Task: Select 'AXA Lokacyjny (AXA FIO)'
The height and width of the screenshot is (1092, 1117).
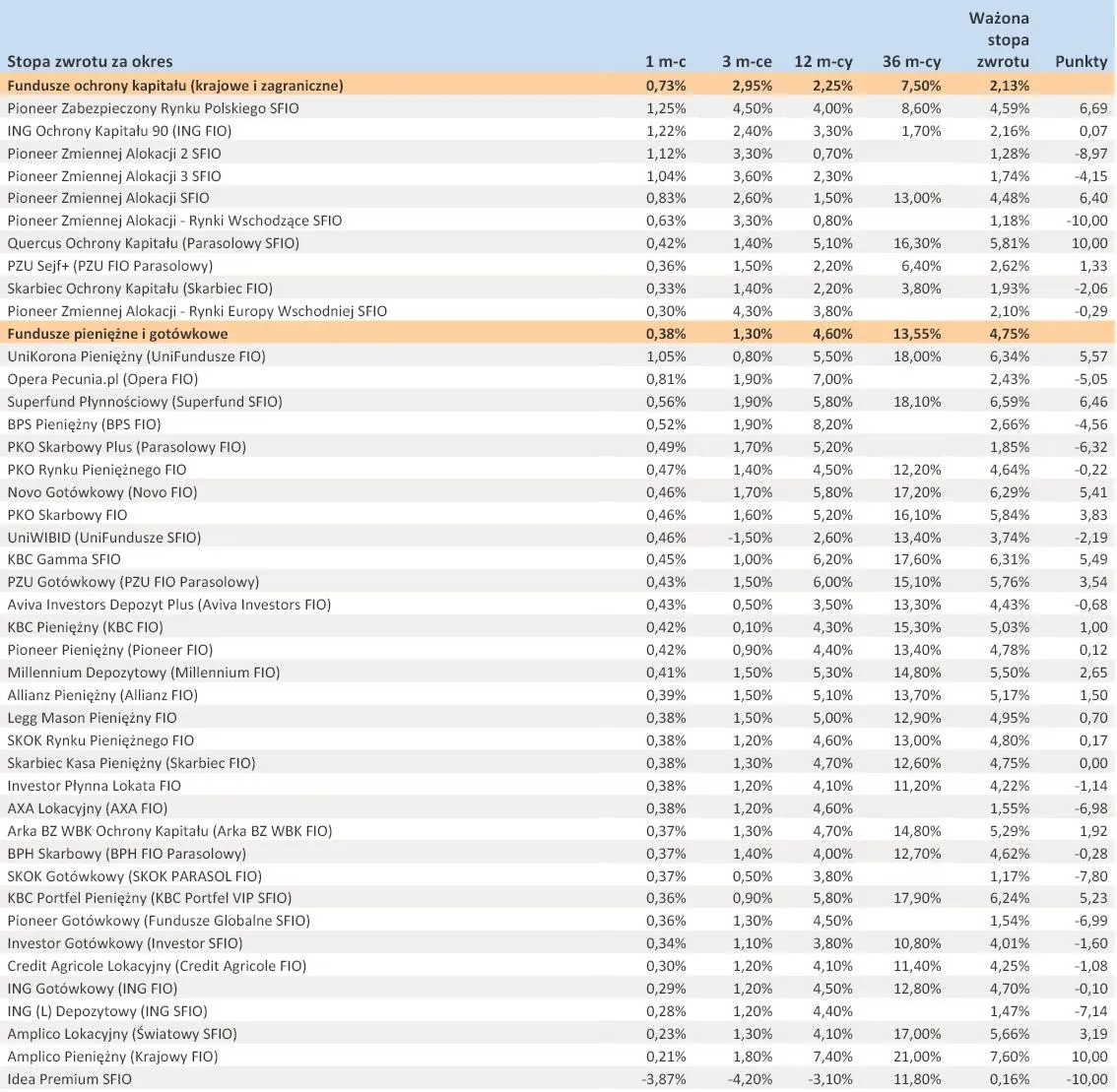Action: [x=87, y=808]
